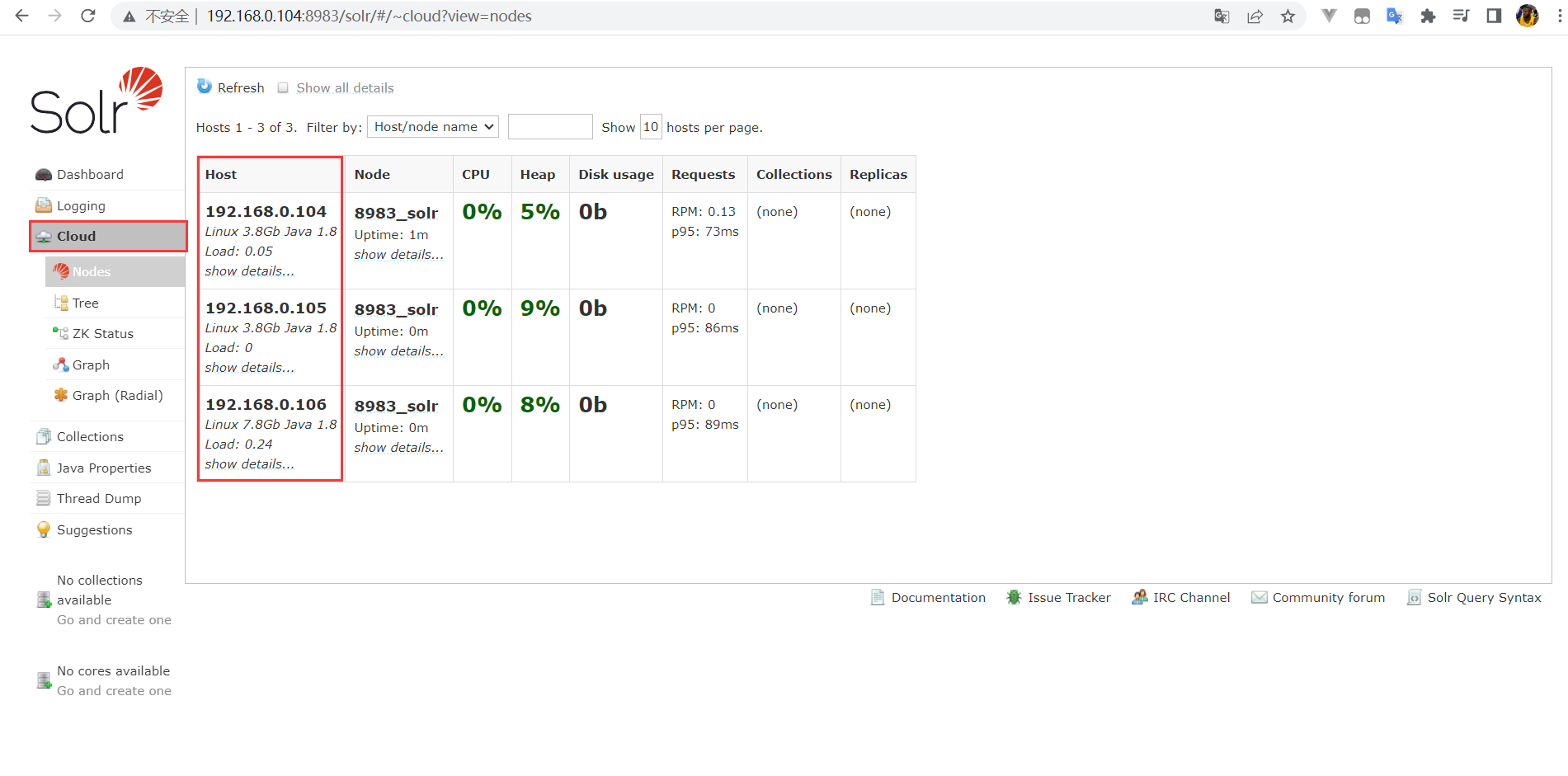This screenshot has width=1568, height=776.
Task: Click the Solr Query Syntax icon
Action: 1414,597
